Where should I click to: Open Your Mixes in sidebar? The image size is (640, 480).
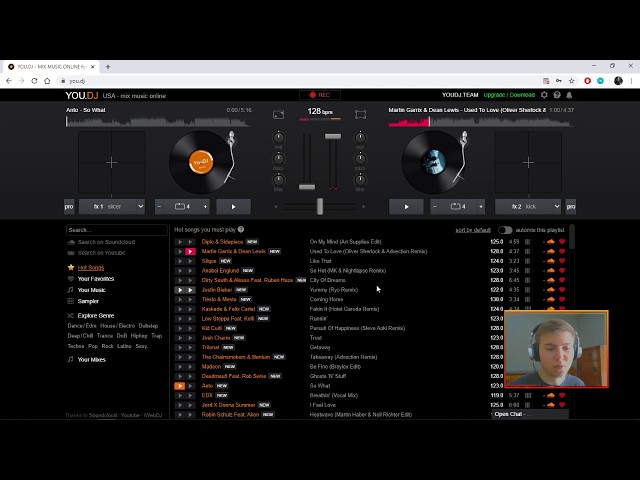91,360
